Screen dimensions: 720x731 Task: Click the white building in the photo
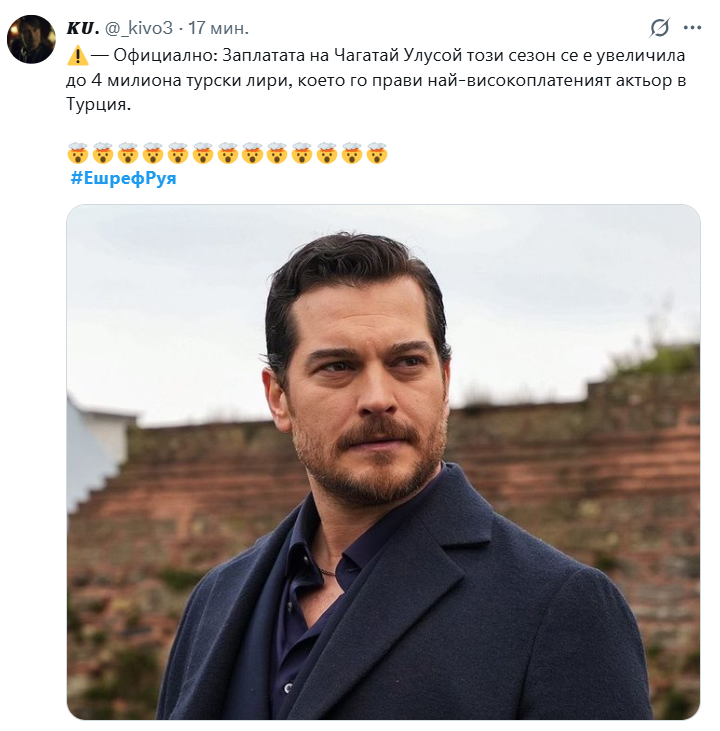click(95, 450)
